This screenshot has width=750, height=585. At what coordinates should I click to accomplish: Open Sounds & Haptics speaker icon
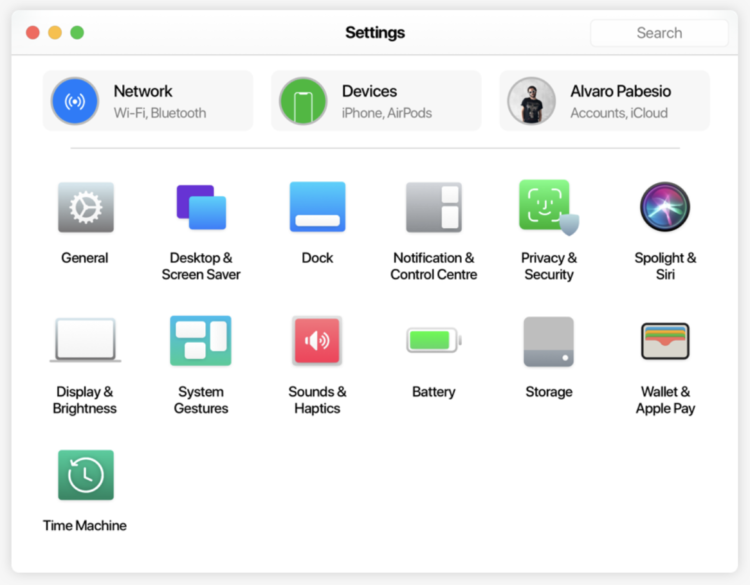[317, 341]
